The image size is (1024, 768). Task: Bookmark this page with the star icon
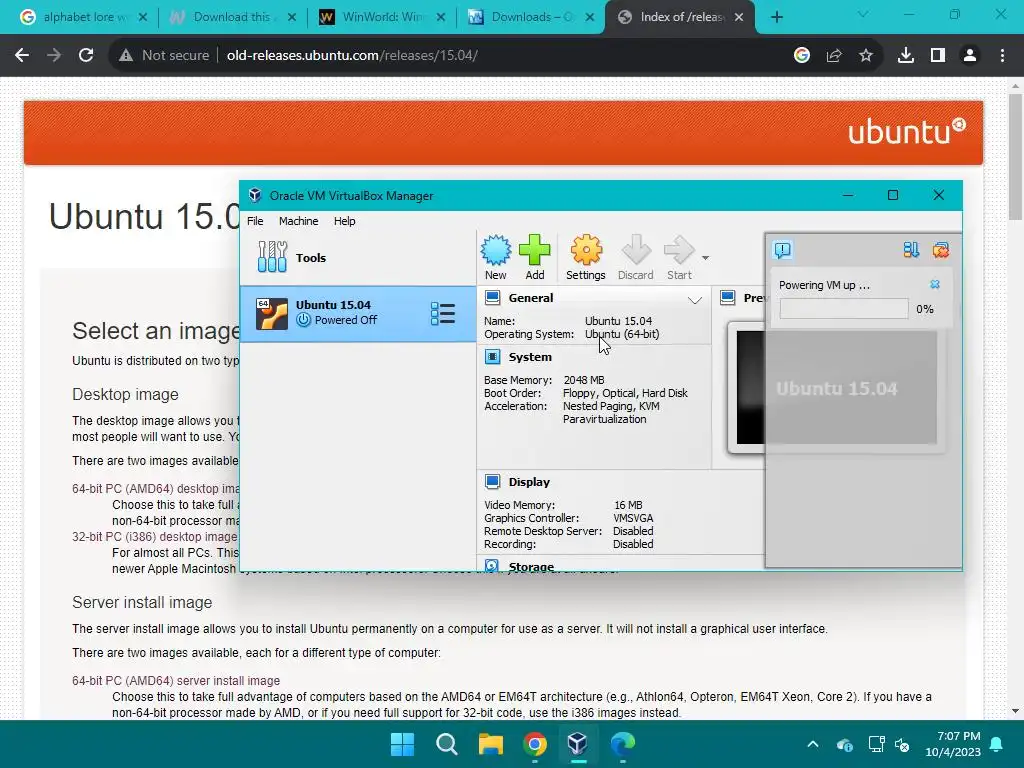pyautogui.click(x=866, y=56)
